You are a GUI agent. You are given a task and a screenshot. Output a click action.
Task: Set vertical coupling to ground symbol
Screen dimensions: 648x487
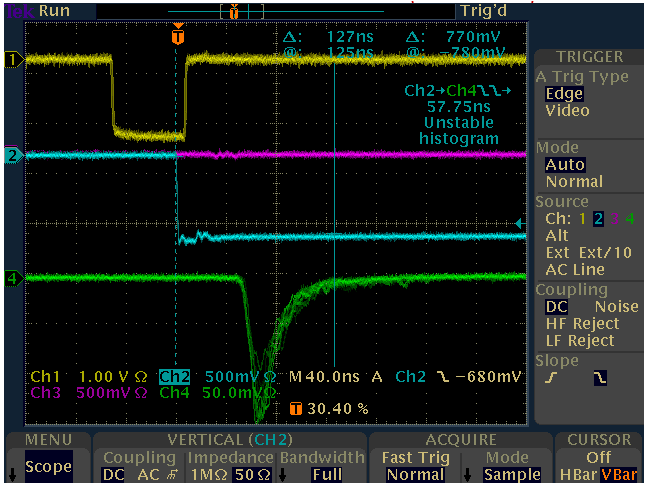[171, 475]
